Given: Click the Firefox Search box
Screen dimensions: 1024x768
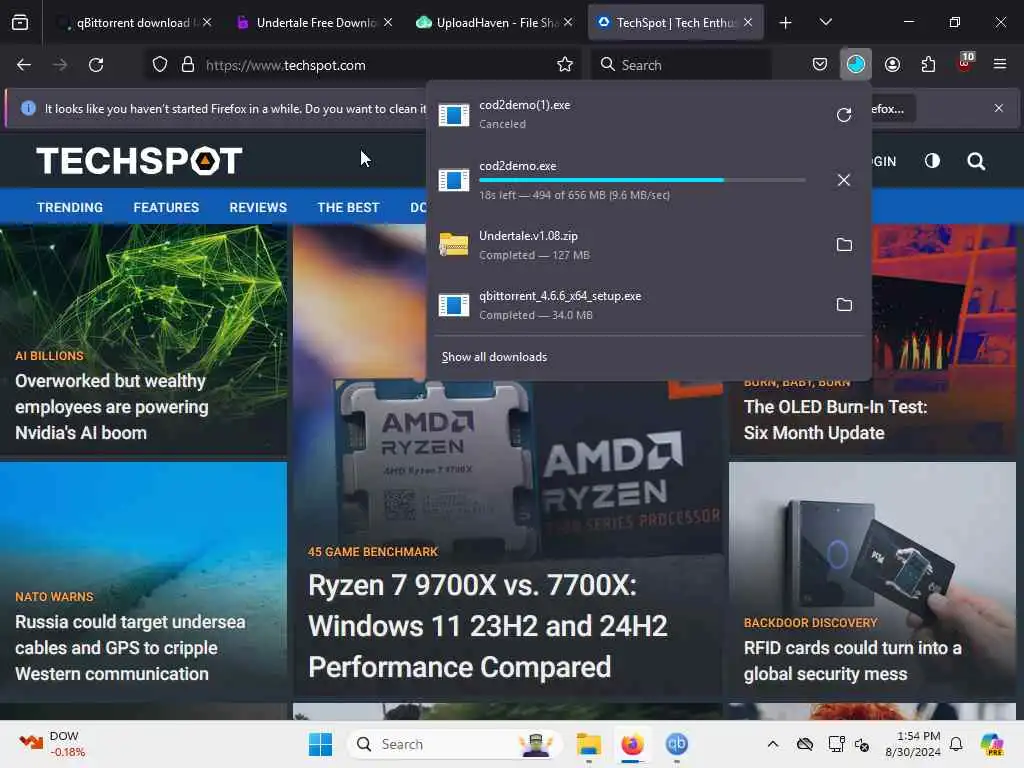Looking at the screenshot, I should pyautogui.click(x=681, y=65).
